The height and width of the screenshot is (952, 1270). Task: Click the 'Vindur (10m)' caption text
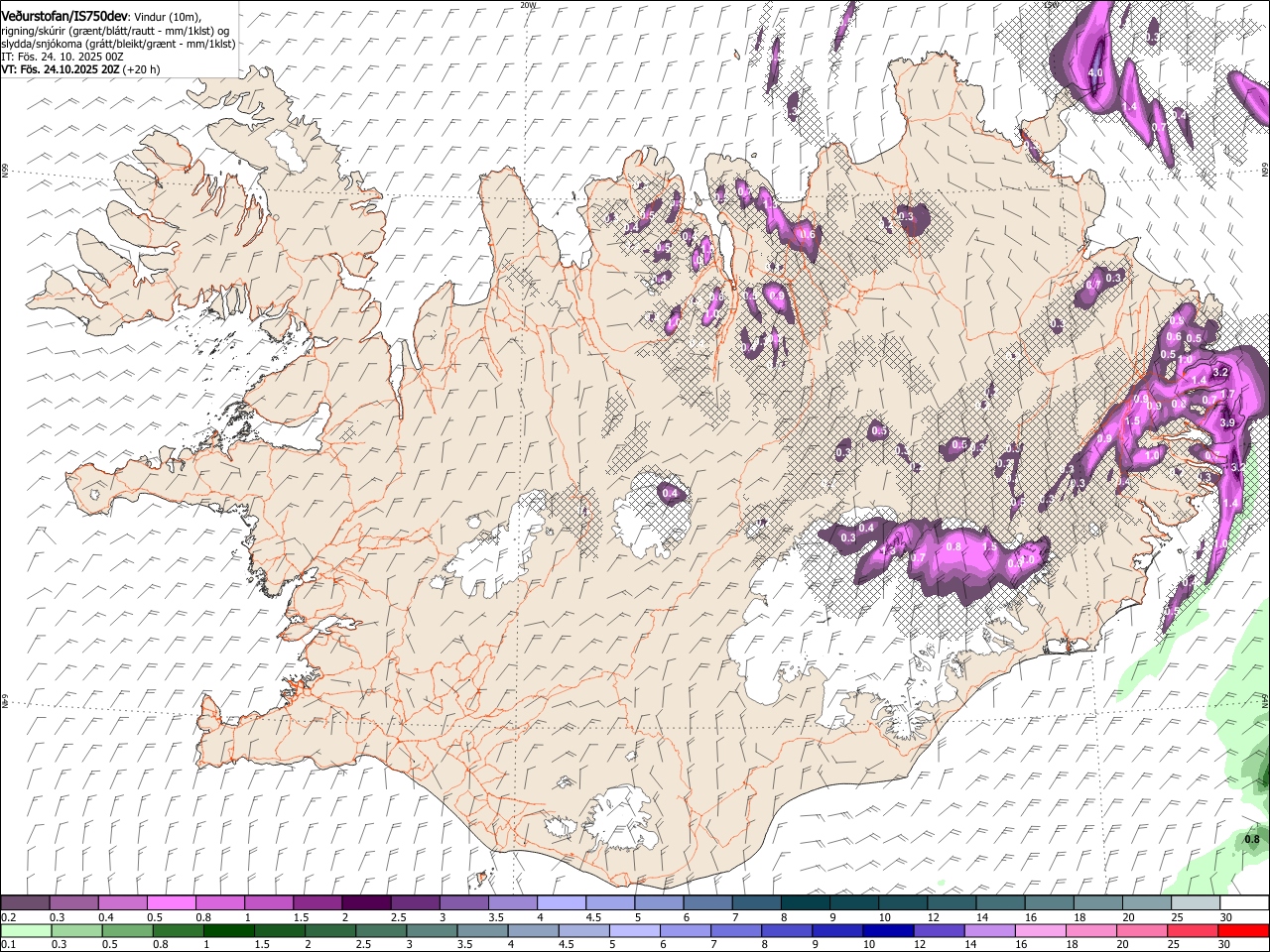168,17
